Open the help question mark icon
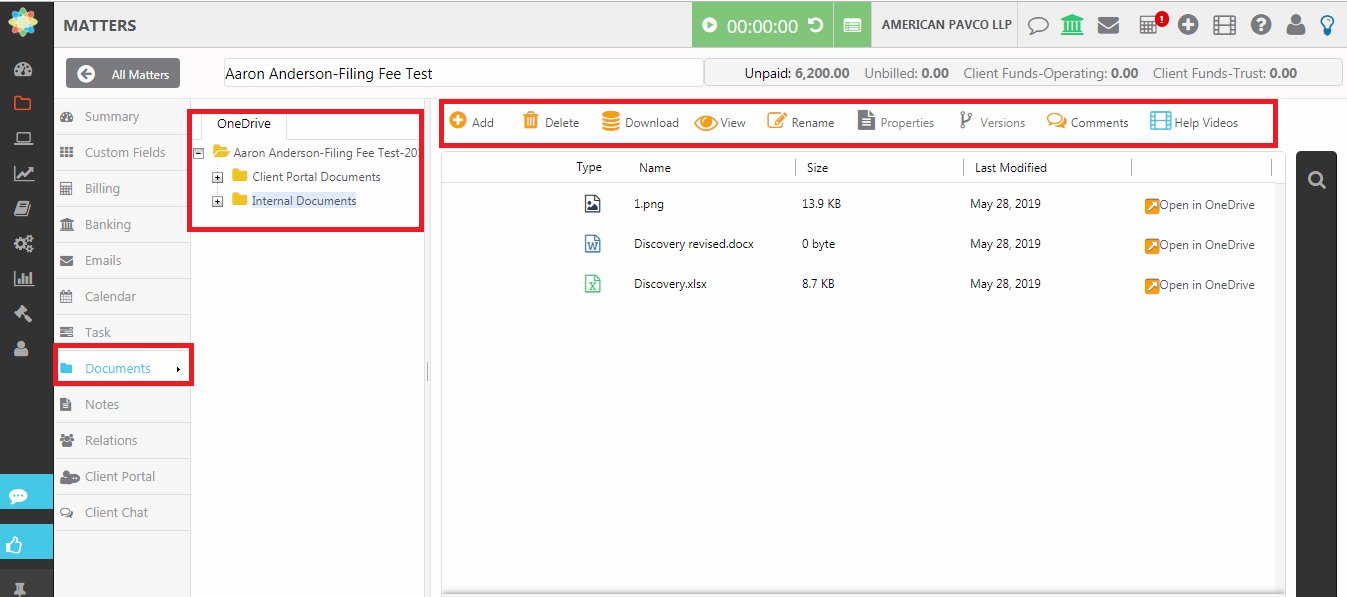 tap(1261, 25)
